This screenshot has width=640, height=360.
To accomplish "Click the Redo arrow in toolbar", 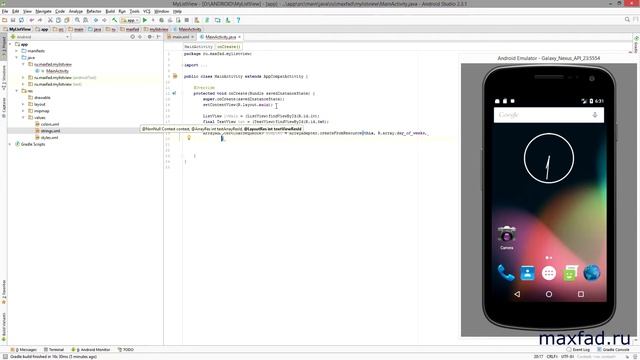I will pyautogui.click(x=40, y=20).
